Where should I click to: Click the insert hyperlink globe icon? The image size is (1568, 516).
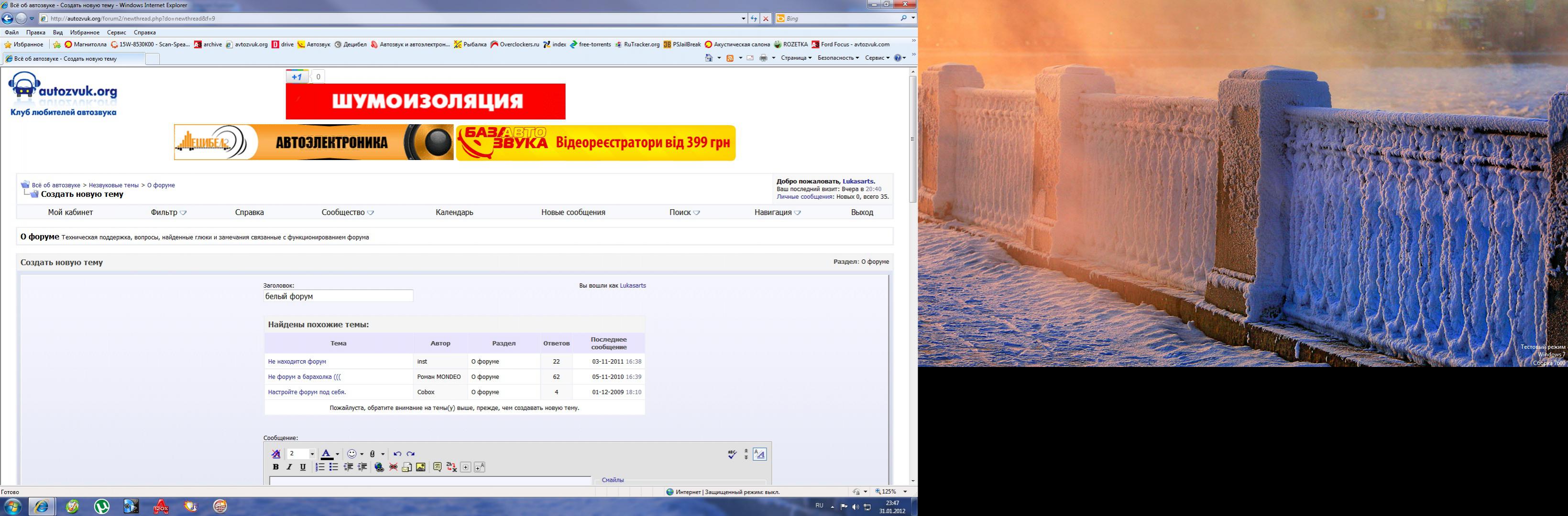(x=379, y=467)
